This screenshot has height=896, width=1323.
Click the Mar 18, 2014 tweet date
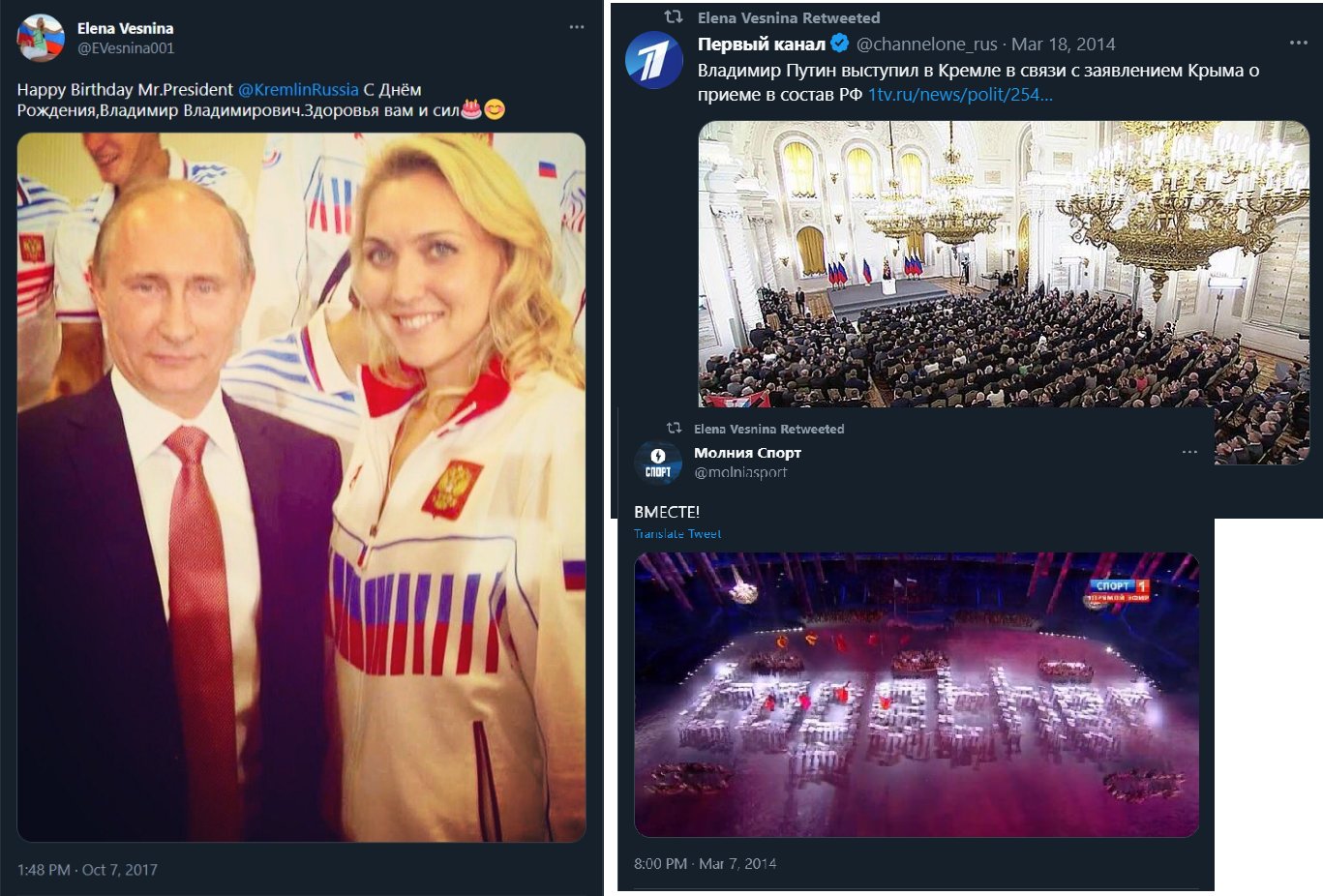[x=1063, y=45]
